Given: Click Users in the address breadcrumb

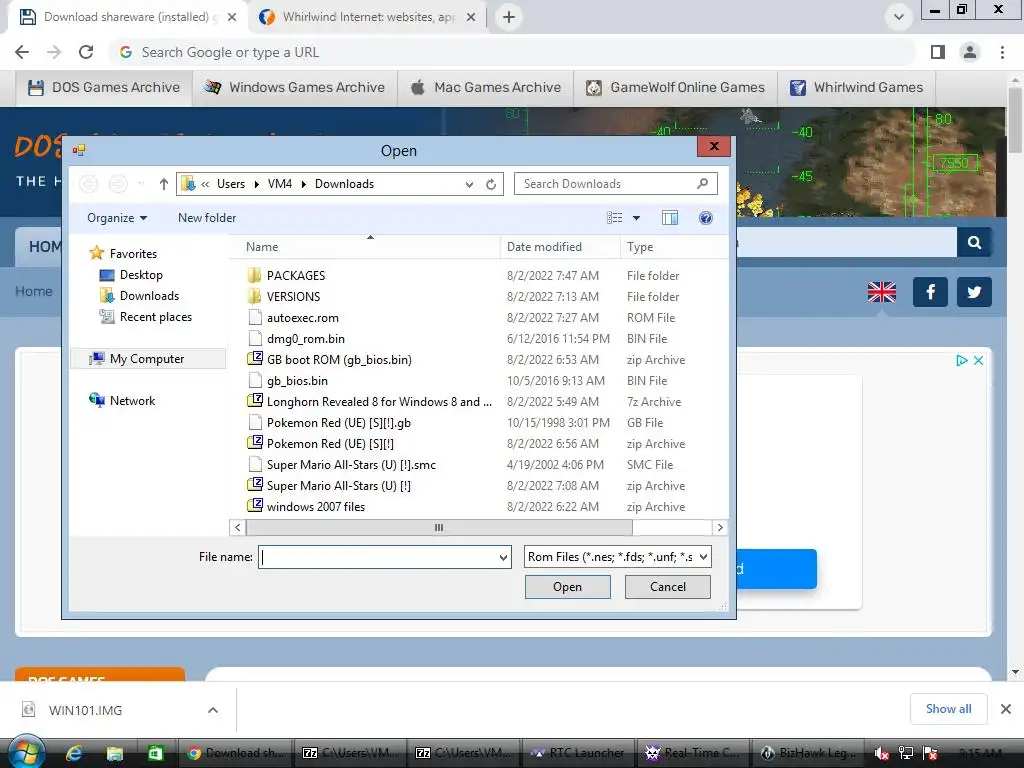Looking at the screenshot, I should point(231,184).
